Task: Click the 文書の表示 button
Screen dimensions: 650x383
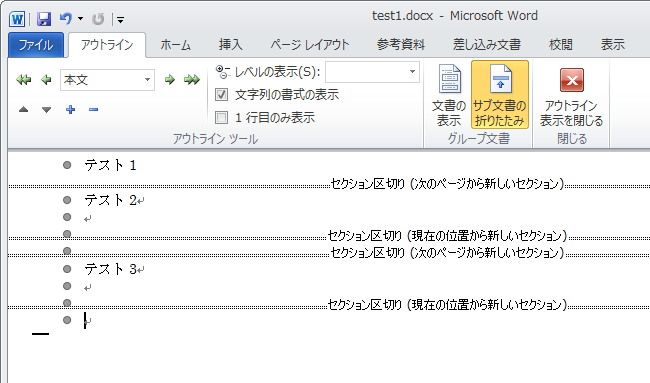Action: point(449,95)
